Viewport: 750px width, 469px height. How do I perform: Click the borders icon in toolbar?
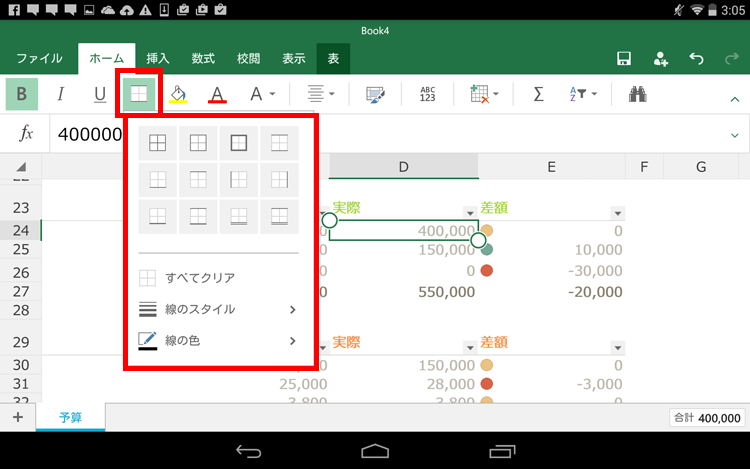139,94
